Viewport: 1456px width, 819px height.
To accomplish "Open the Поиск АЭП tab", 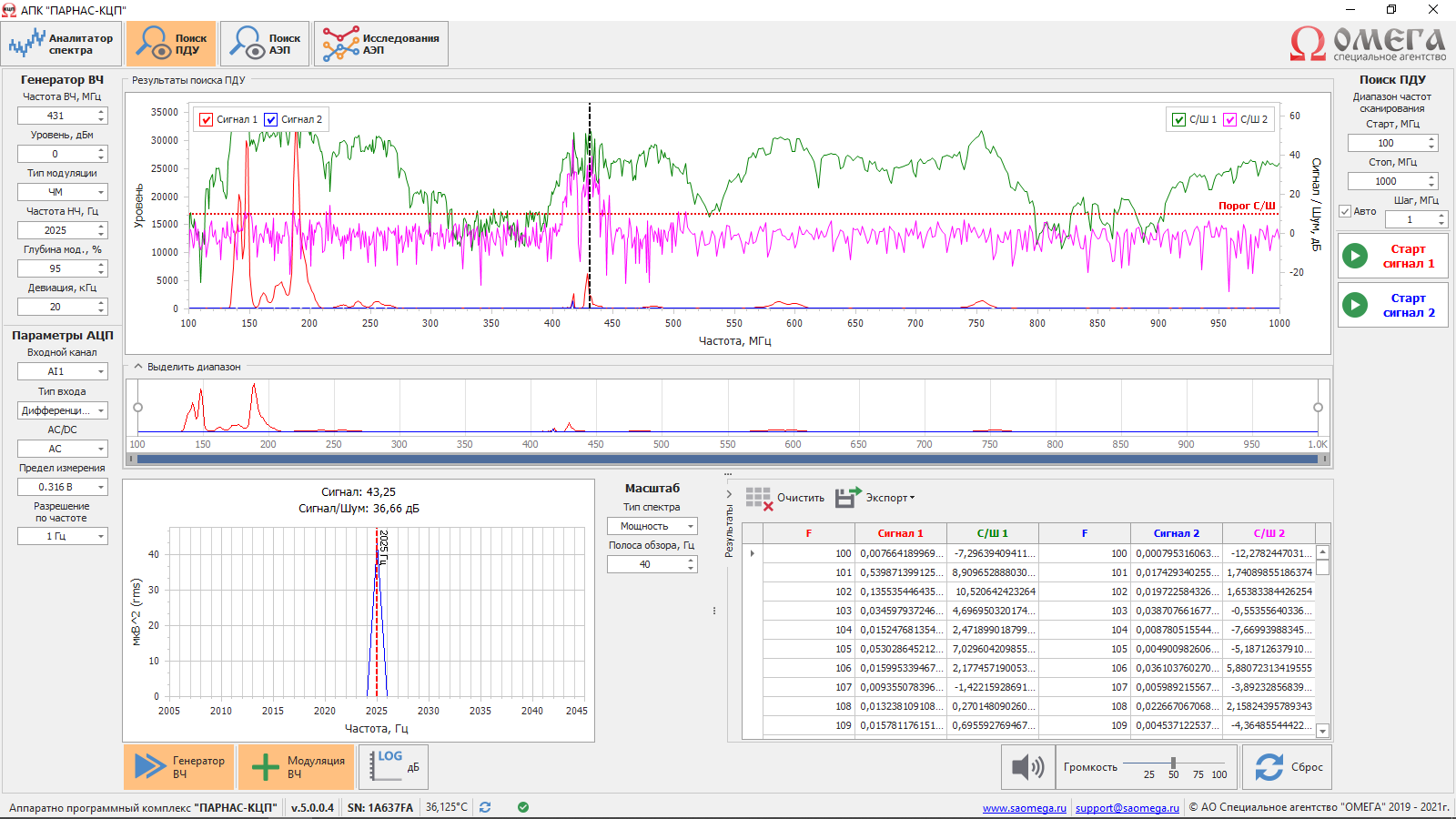I will pyautogui.click(x=265, y=44).
